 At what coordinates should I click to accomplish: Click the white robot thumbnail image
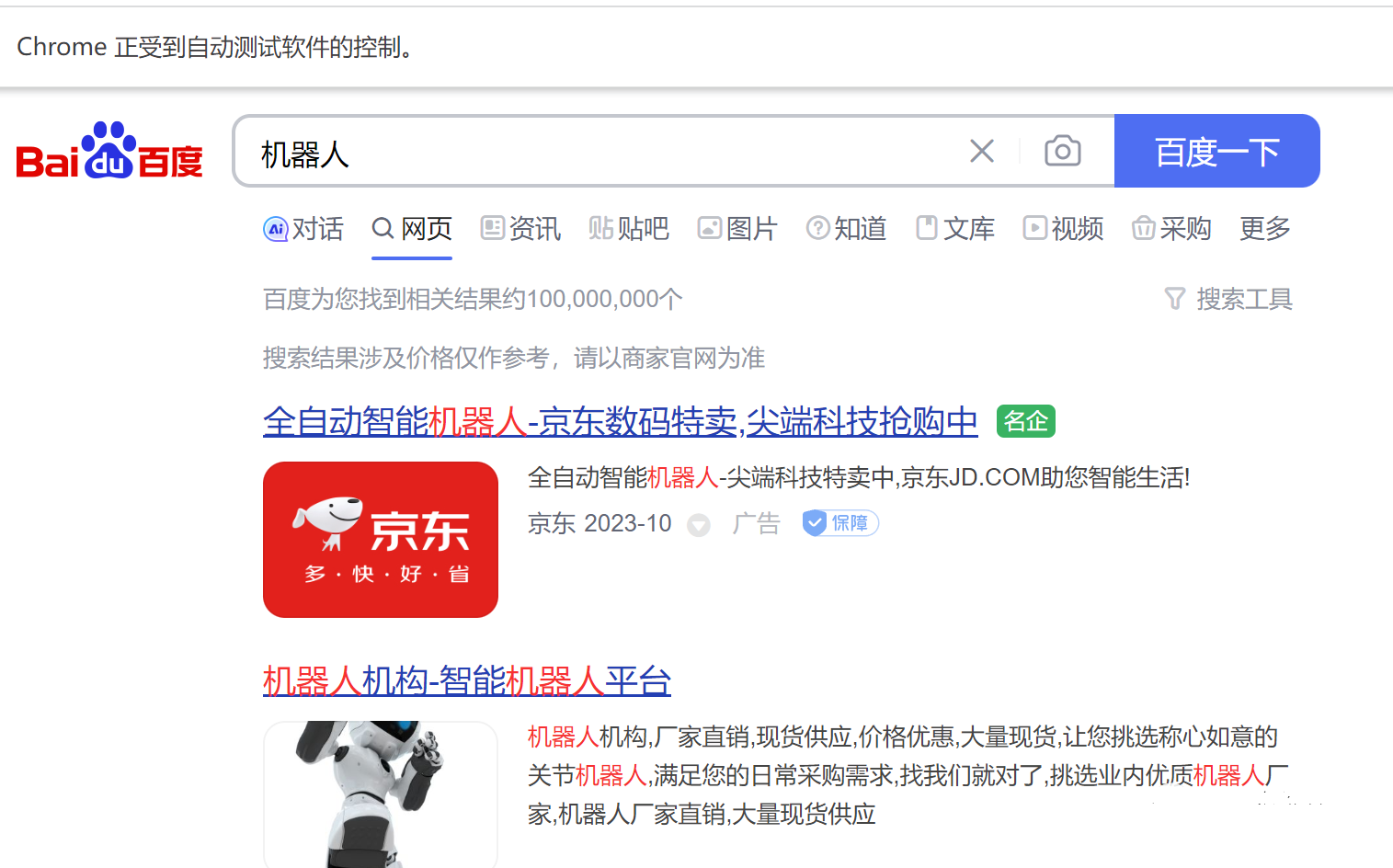point(381,794)
